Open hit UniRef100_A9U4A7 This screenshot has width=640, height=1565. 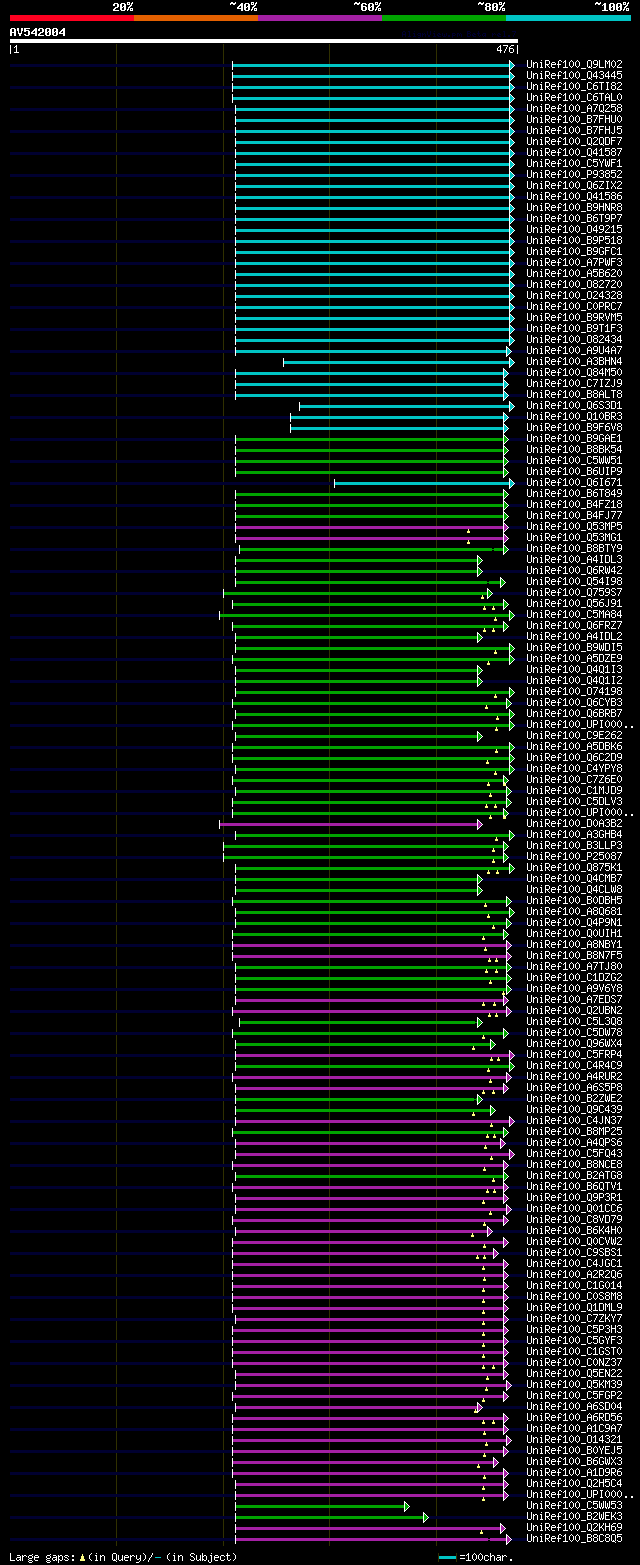[574, 350]
